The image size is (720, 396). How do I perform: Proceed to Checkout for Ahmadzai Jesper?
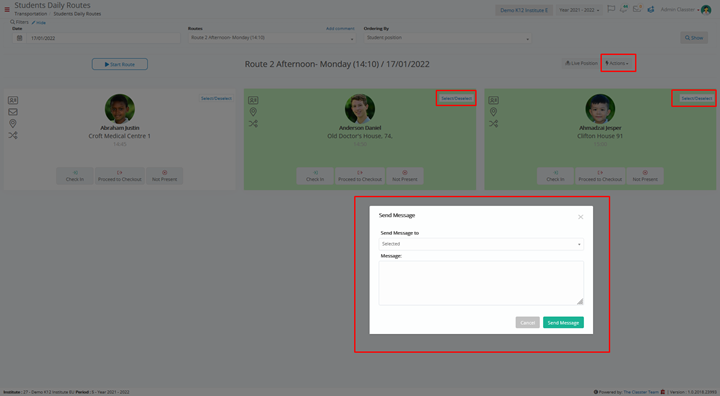click(x=600, y=176)
